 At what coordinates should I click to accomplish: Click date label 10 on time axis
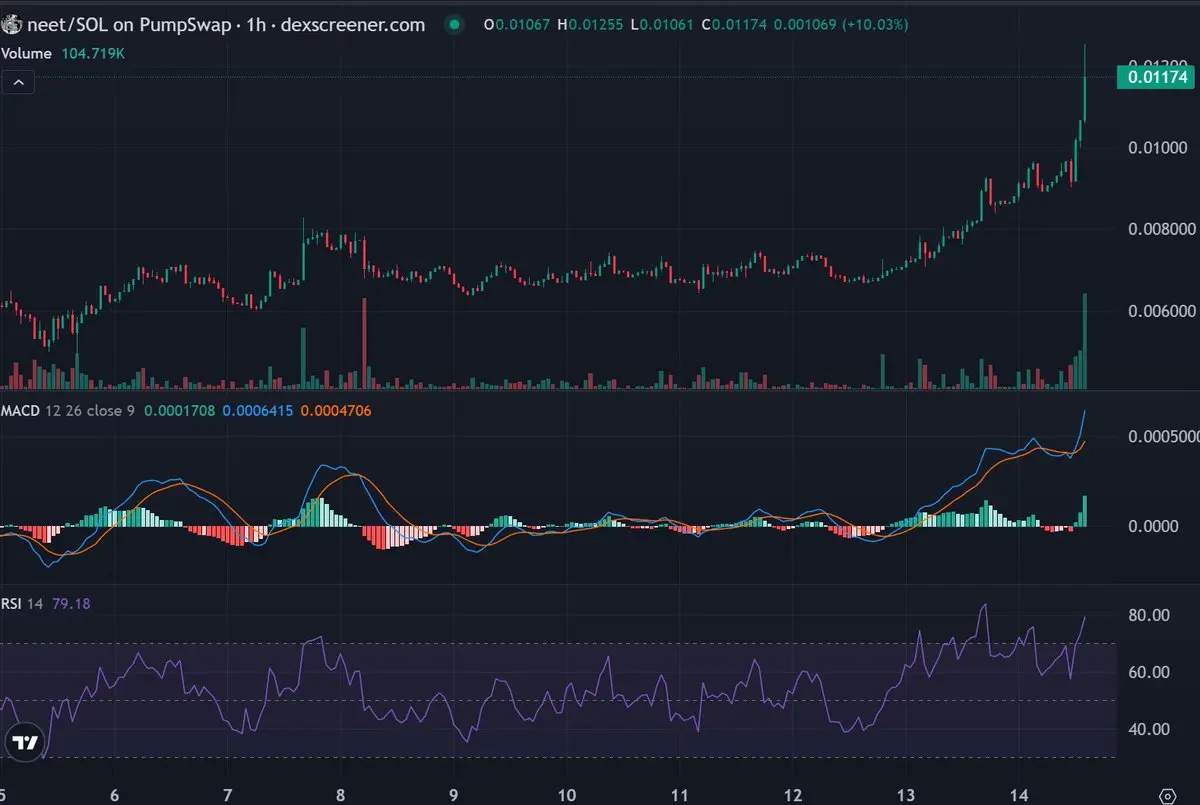click(567, 795)
